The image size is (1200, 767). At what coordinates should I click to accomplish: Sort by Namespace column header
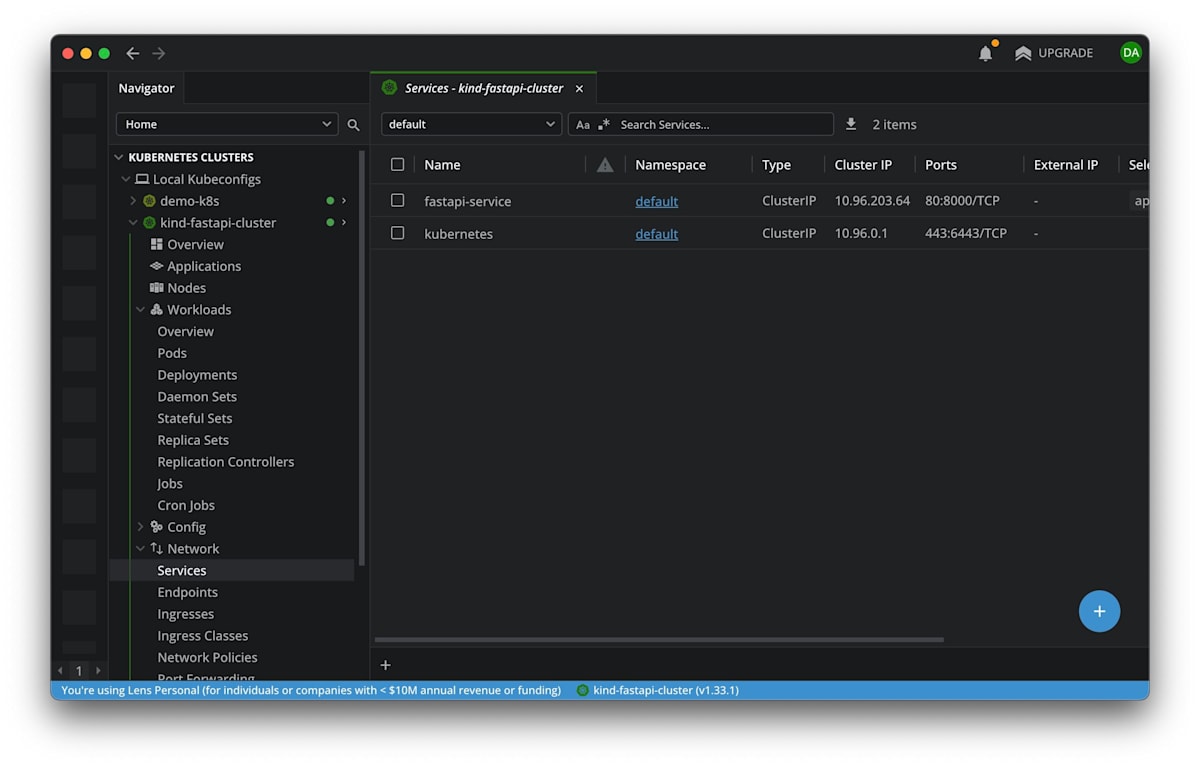(x=670, y=165)
